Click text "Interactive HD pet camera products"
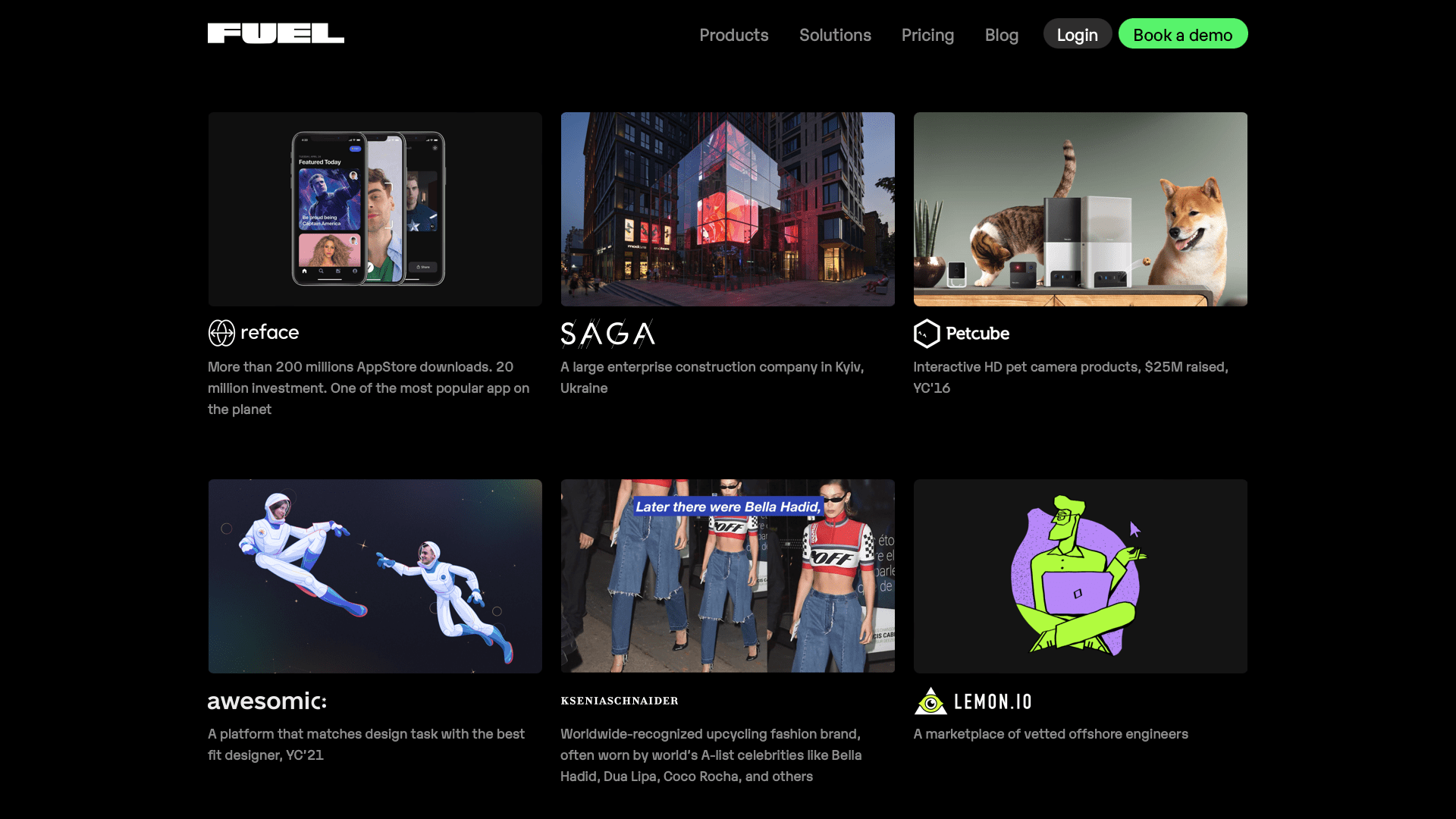 pyautogui.click(x=1026, y=367)
